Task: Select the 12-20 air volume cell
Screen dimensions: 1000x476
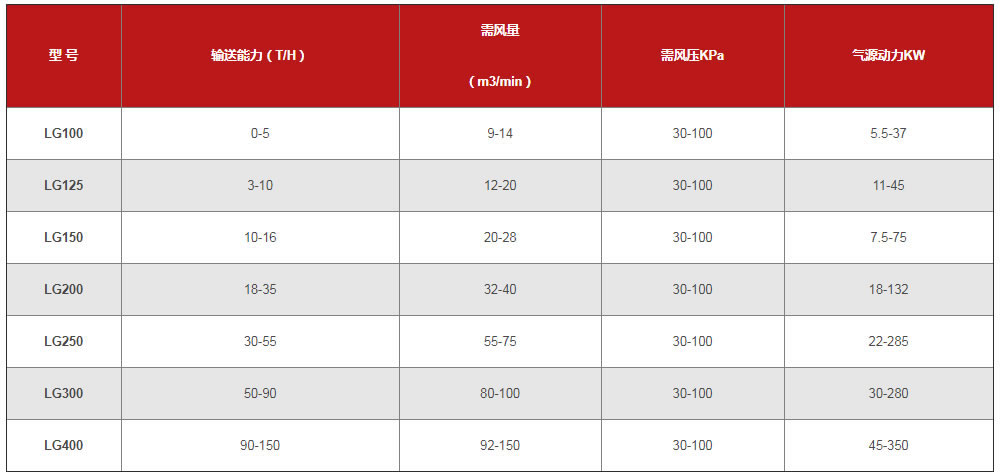Action: [x=500, y=185]
